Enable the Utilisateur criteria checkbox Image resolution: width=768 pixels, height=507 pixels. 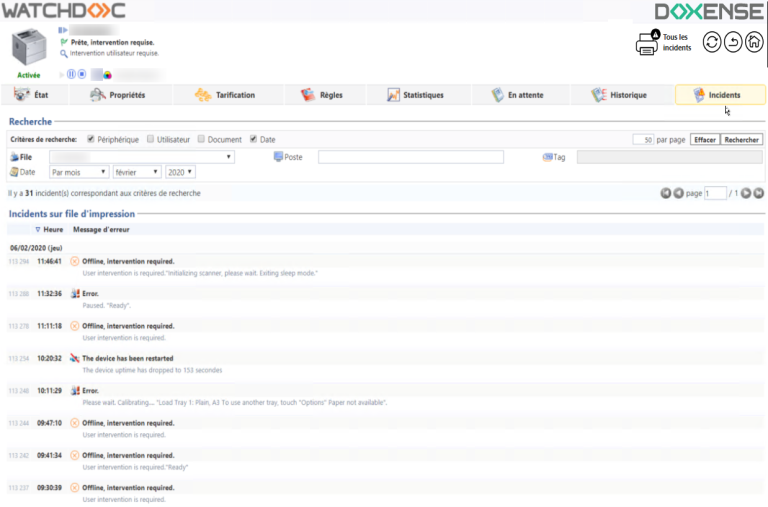click(x=150, y=139)
